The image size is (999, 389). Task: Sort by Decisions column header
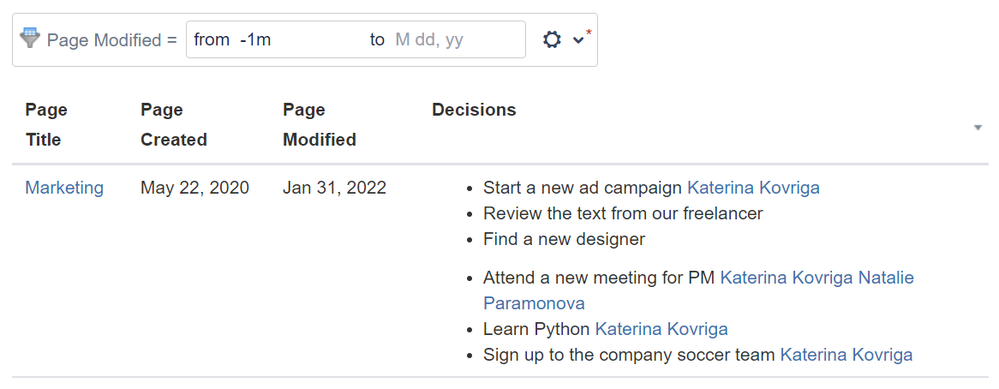coord(474,110)
